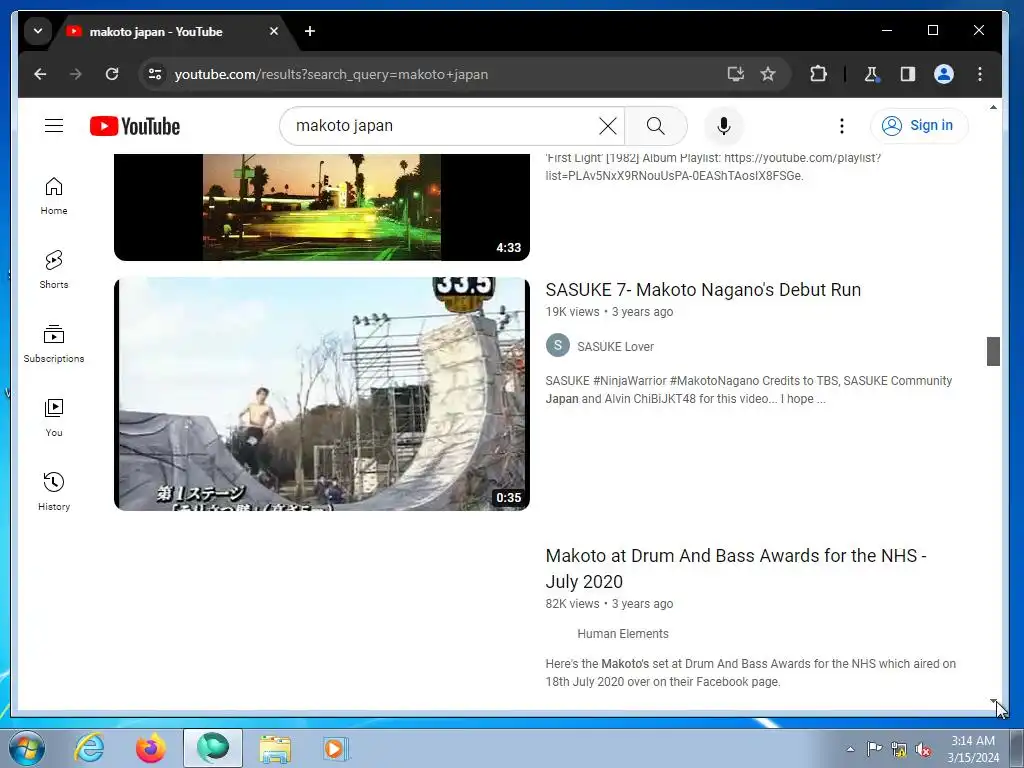Viewport: 1024px width, 768px height.
Task: Click the scrollbar down arrow
Action: tap(993, 701)
